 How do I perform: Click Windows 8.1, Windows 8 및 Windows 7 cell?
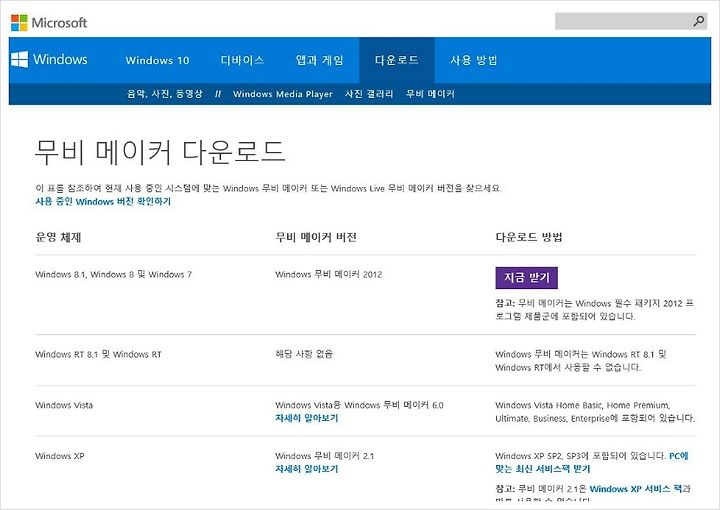(x=113, y=275)
